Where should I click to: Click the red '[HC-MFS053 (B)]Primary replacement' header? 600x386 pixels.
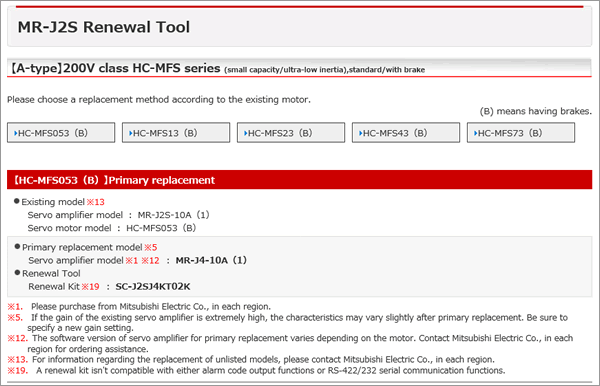pos(300,180)
